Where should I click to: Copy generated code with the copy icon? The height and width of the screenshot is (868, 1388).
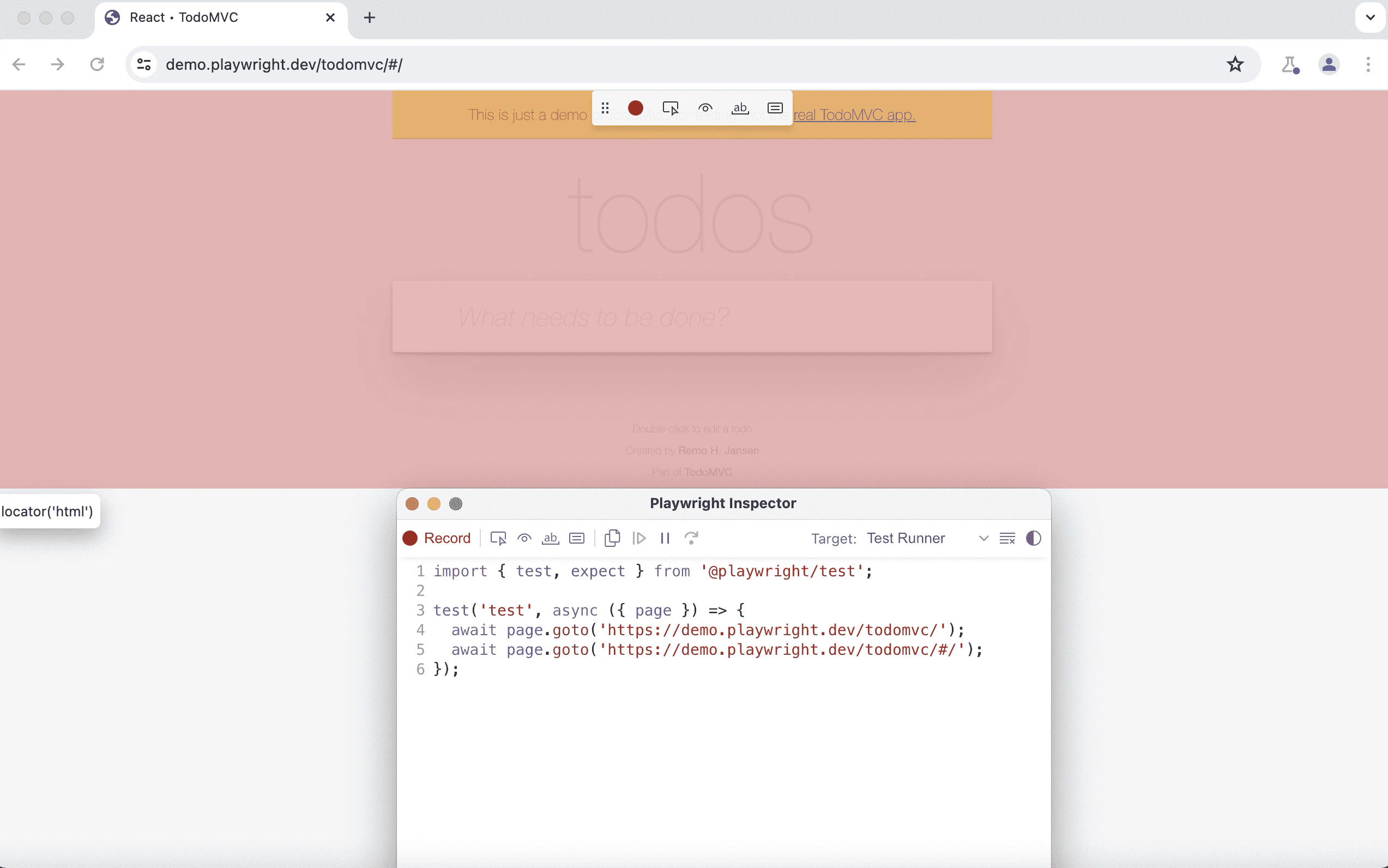coord(612,538)
